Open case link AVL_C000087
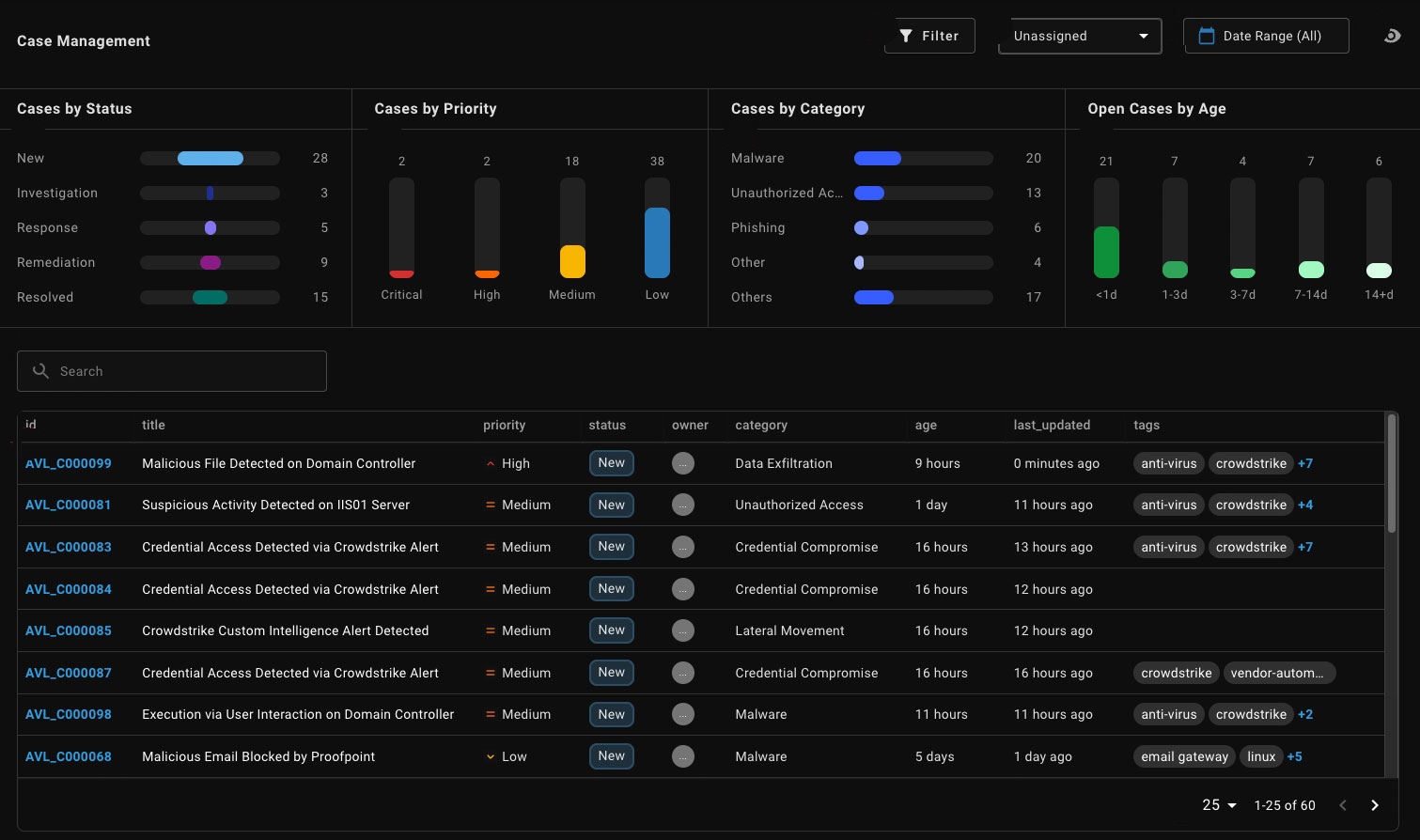 pyautogui.click(x=69, y=673)
